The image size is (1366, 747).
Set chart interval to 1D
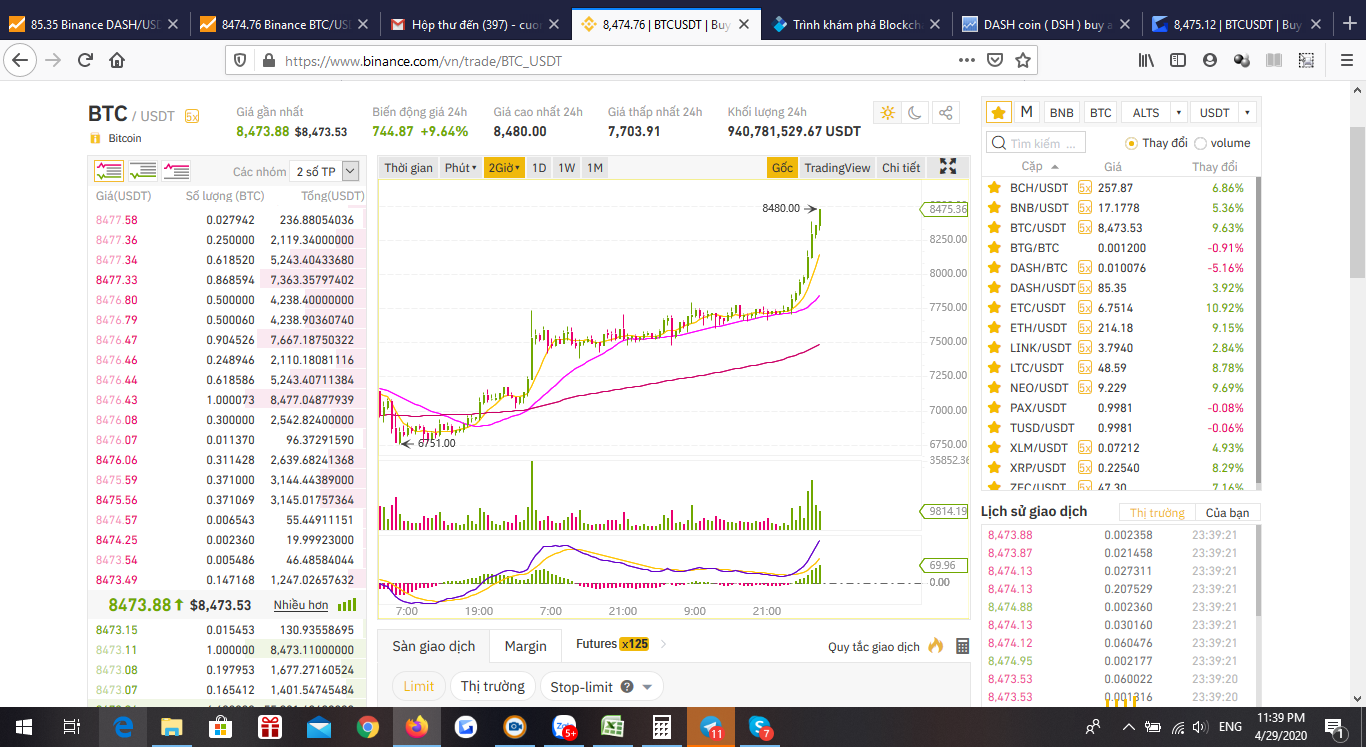tap(538, 168)
